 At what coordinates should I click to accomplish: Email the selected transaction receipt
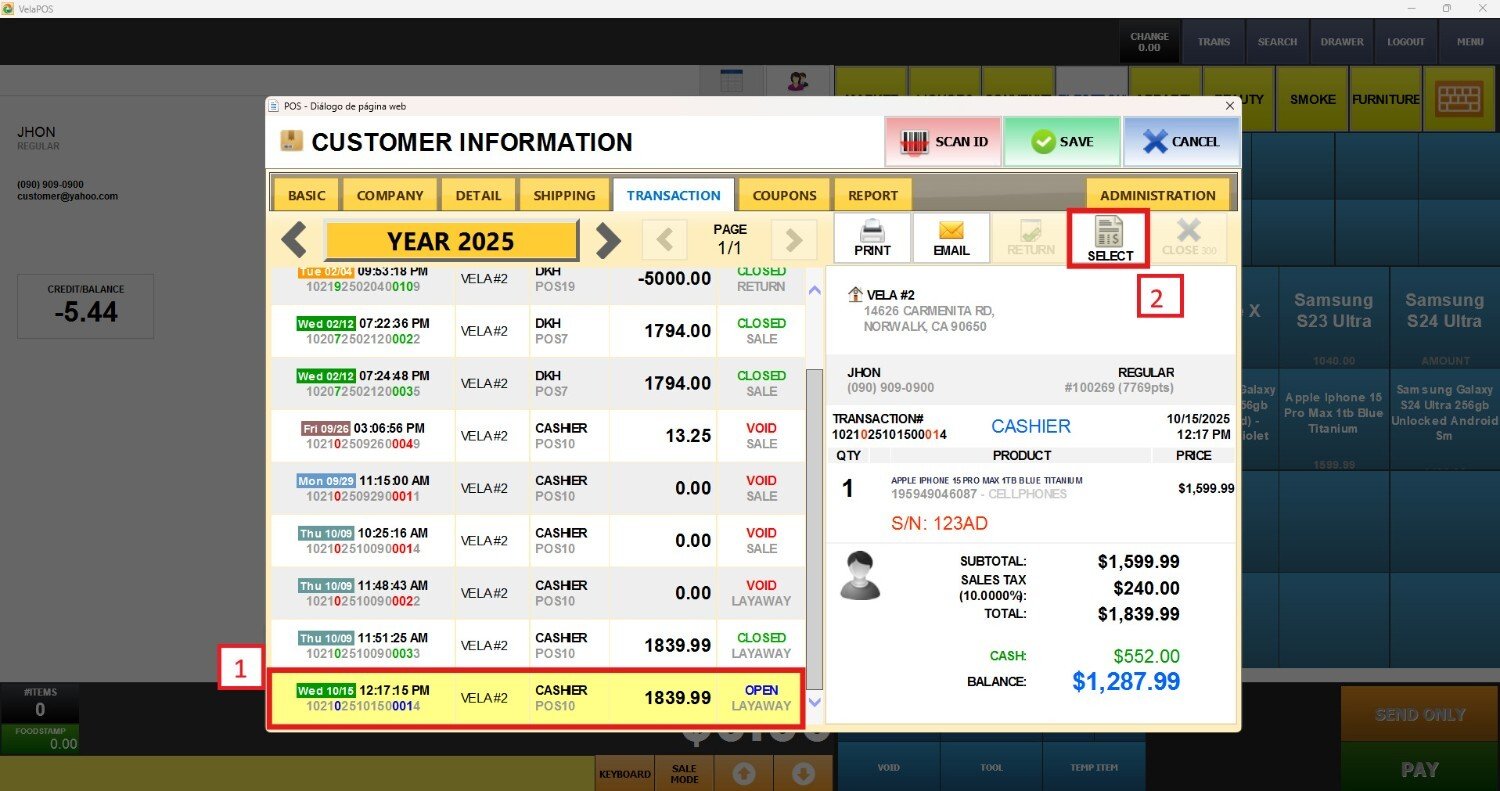coord(950,238)
